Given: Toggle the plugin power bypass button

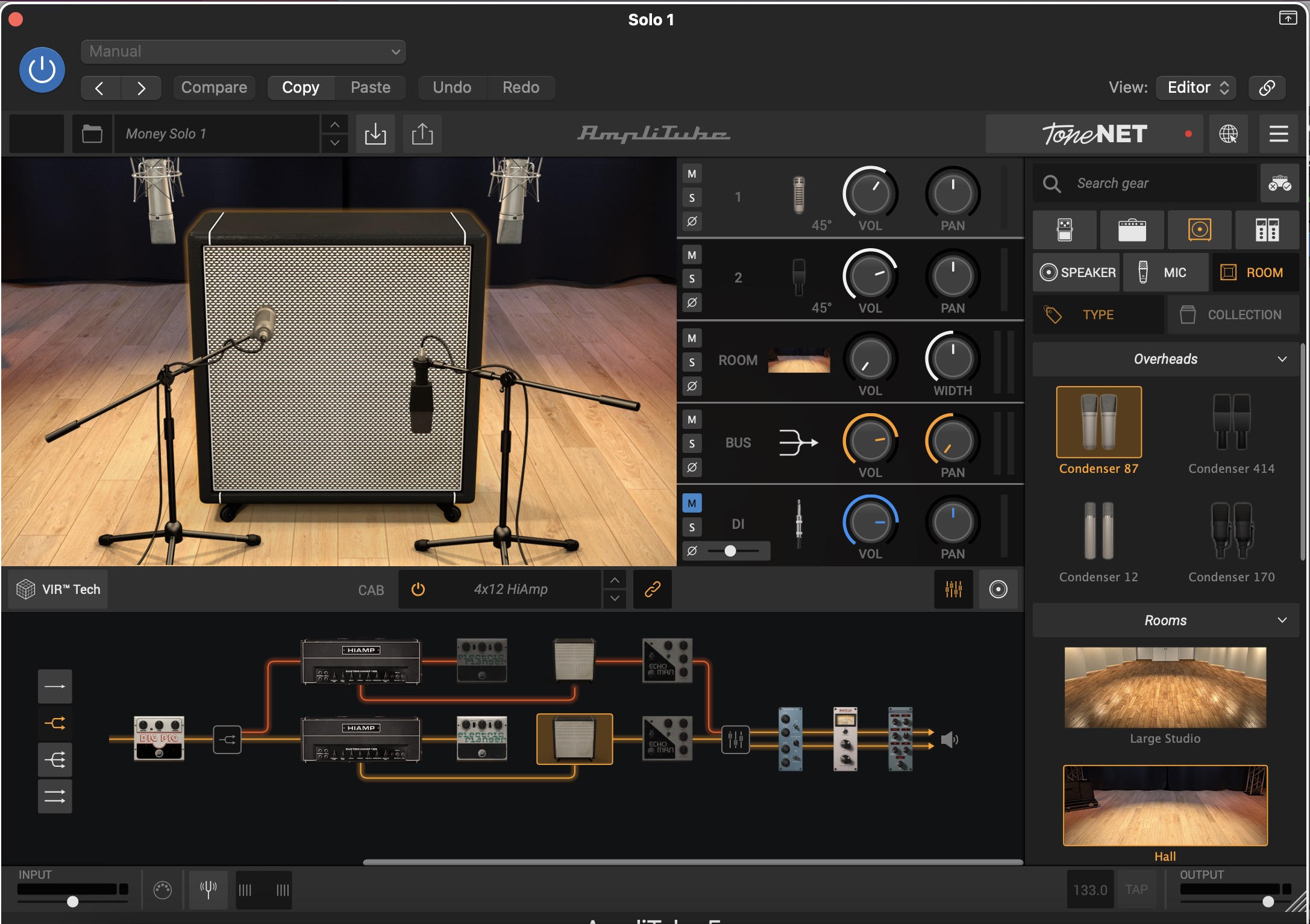Looking at the screenshot, I should (x=42, y=70).
